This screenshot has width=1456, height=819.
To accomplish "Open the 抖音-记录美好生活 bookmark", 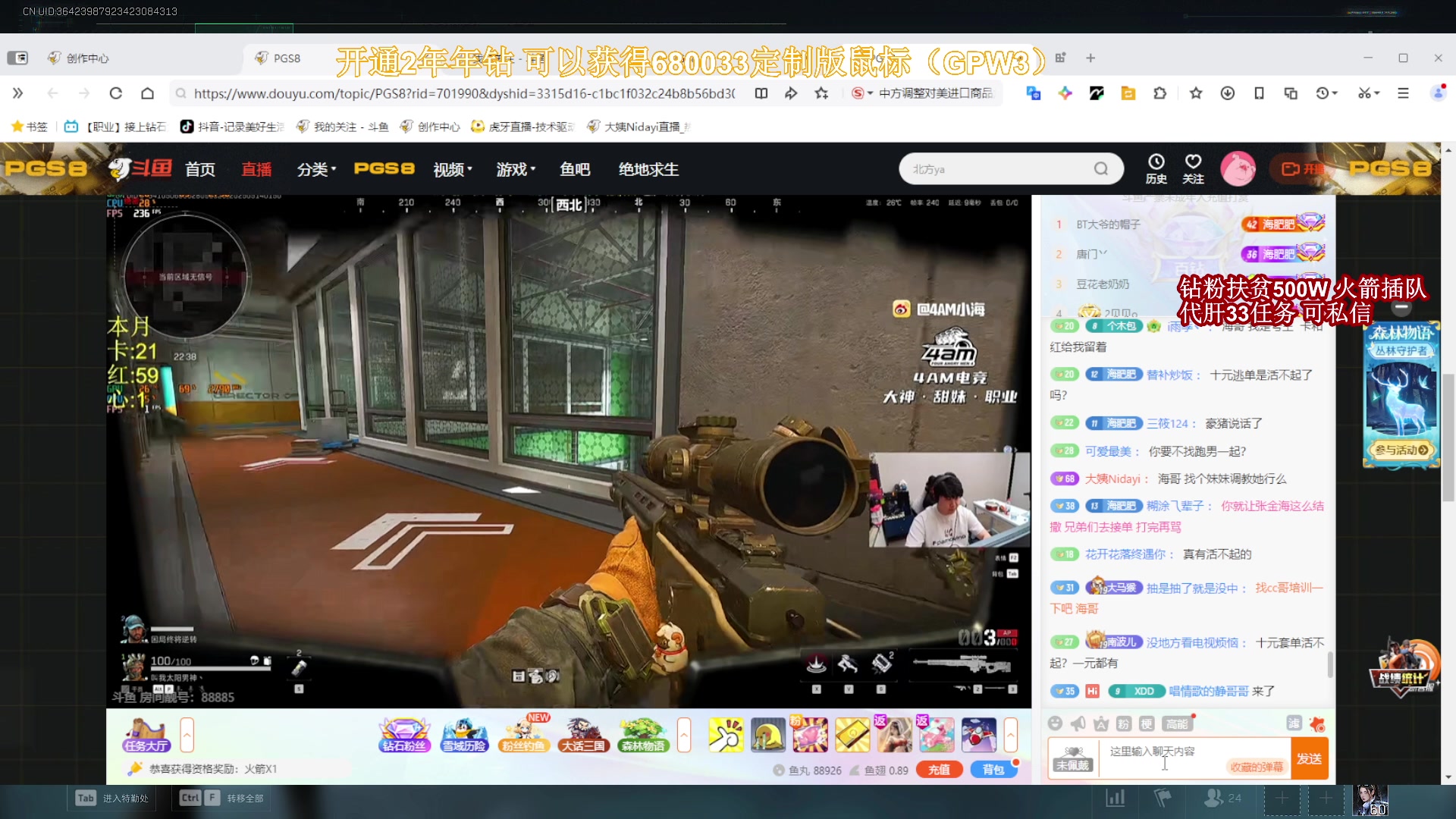I will [231, 127].
